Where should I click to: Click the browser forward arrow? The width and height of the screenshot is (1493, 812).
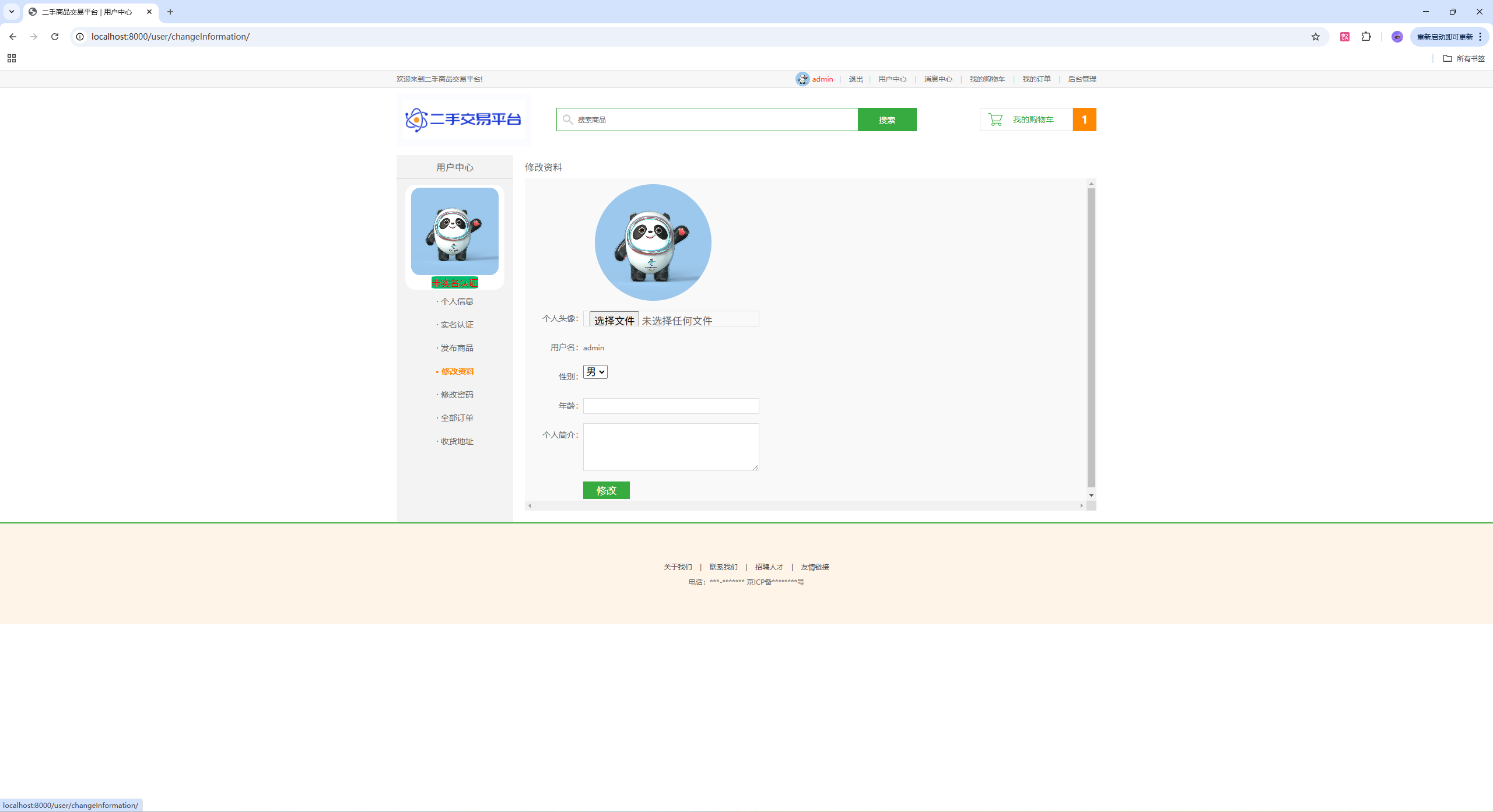[34, 37]
